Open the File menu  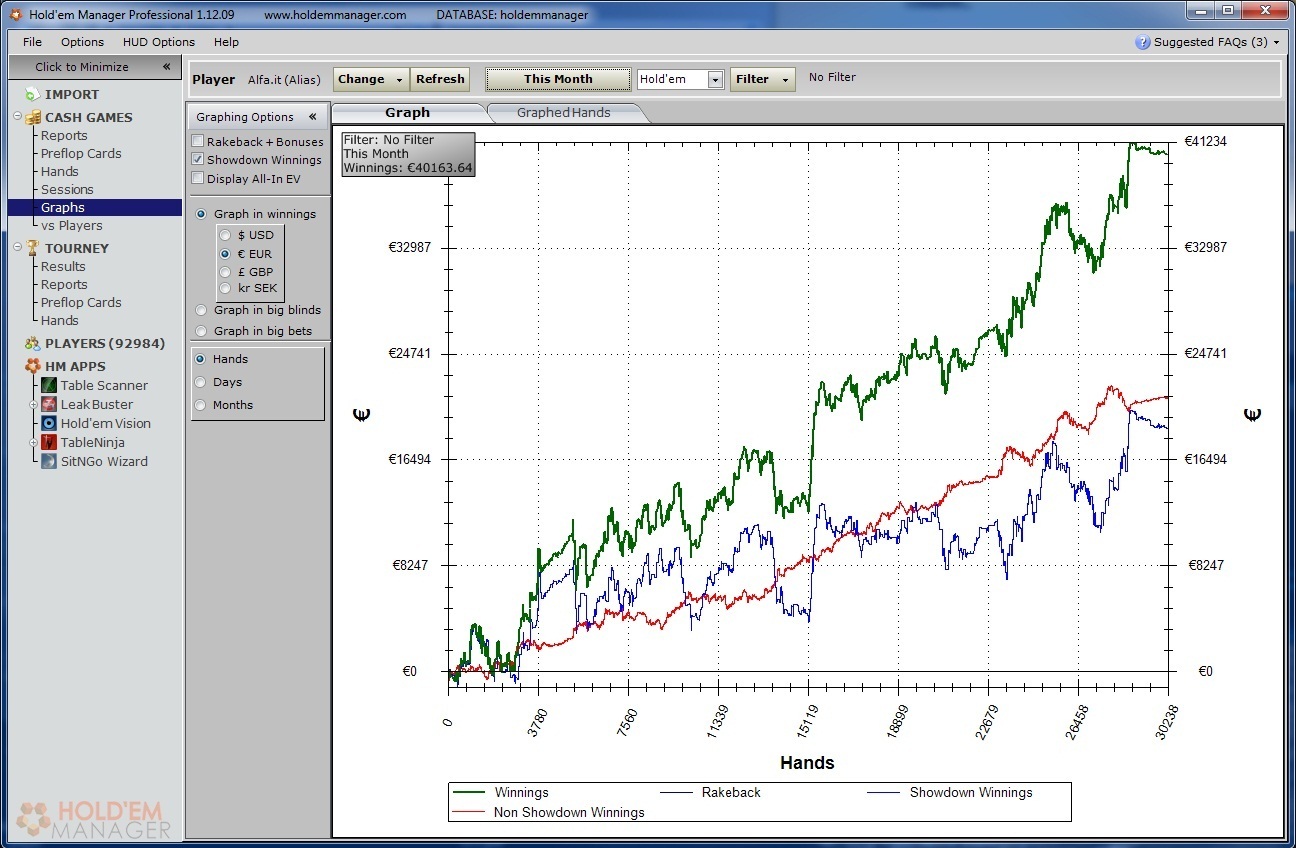click(x=32, y=42)
